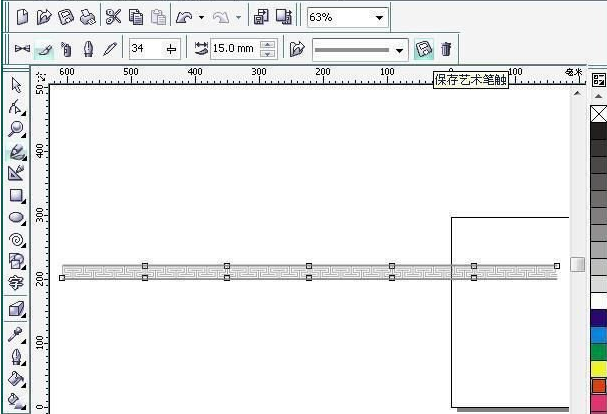Click Save artistic media stroke icon
607x414 pixels.
tap(424, 49)
